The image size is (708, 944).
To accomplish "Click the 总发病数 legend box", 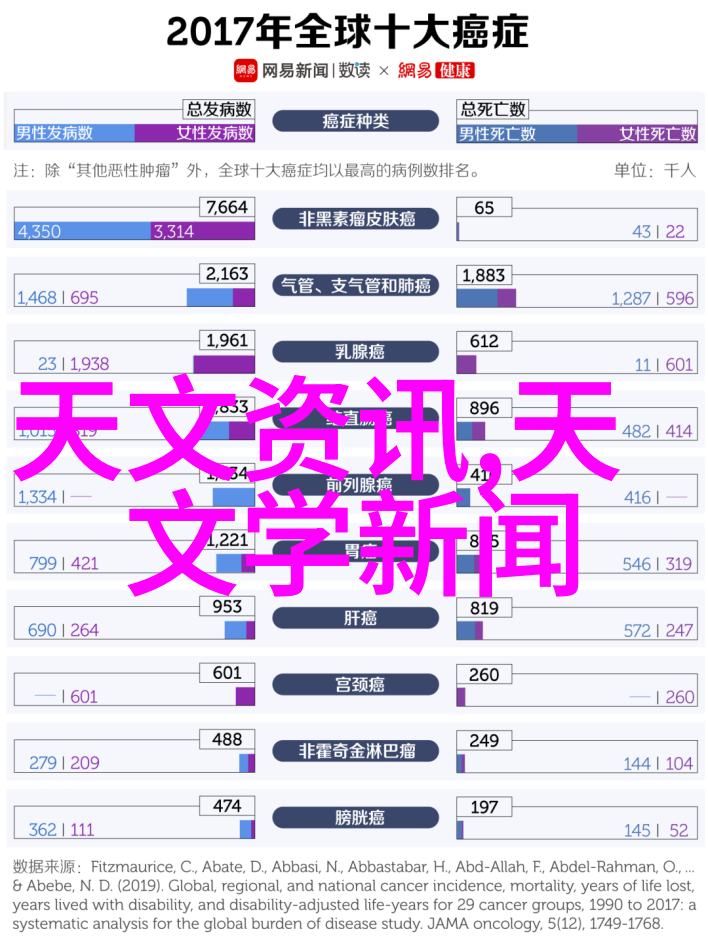I will 219,109.
